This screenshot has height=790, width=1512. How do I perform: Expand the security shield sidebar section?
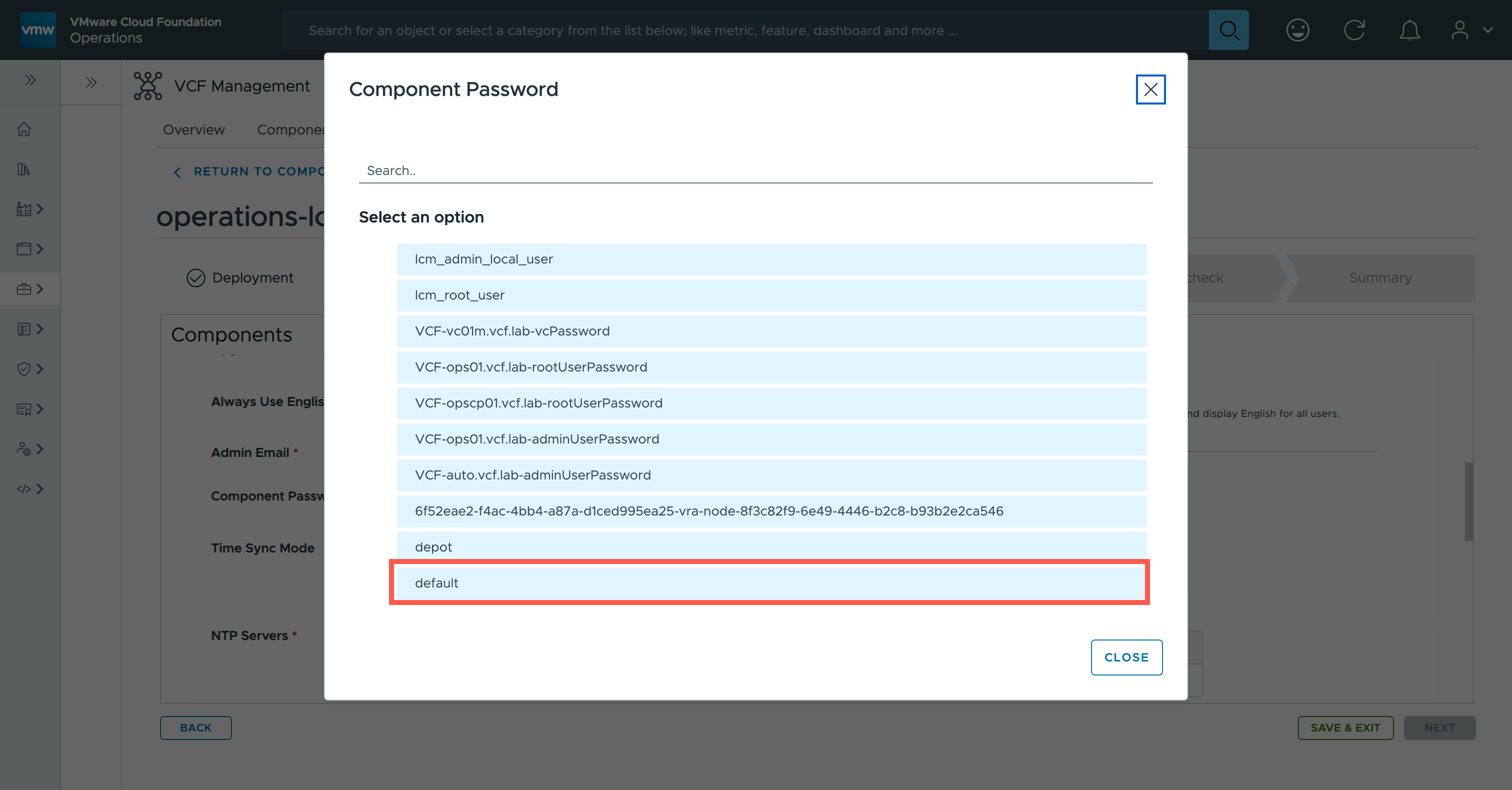tap(30, 368)
